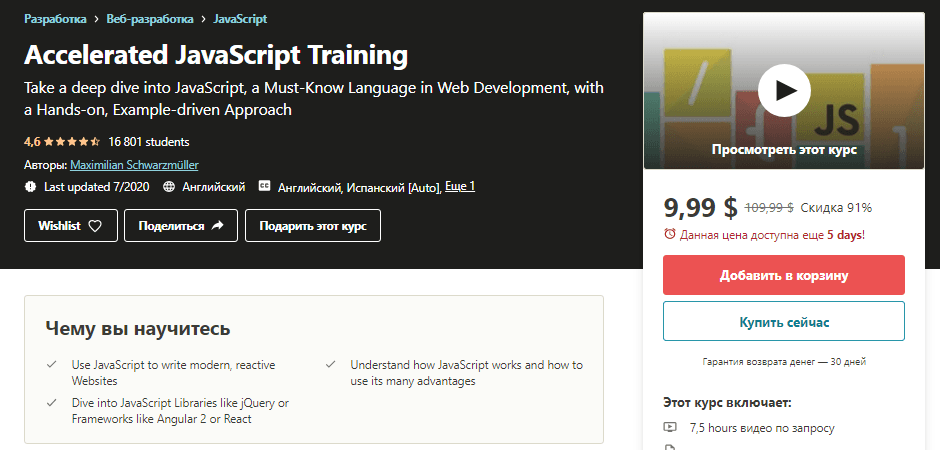The height and width of the screenshot is (450, 940).
Task: Click the globe language icon
Action: (x=169, y=187)
